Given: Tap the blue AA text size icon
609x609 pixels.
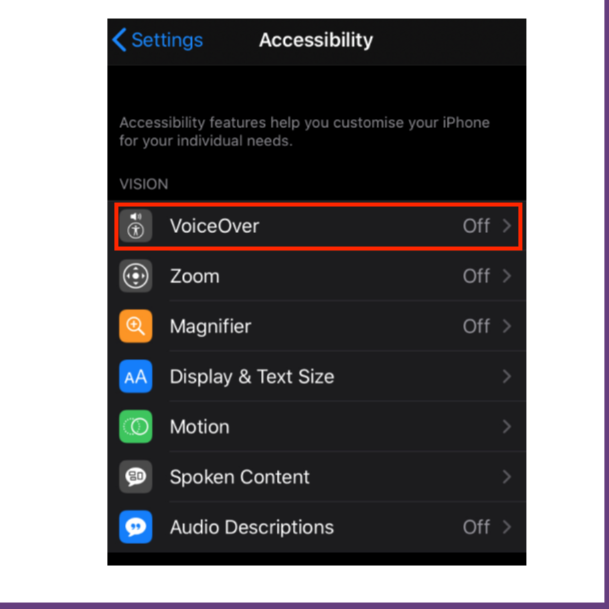Looking at the screenshot, I should pos(136,376).
